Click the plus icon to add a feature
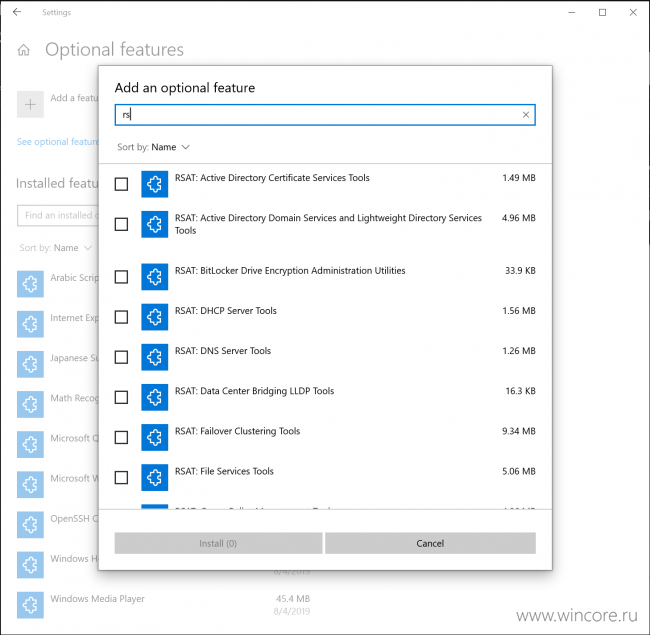Screen dimensions: 650x635 [x=30, y=104]
